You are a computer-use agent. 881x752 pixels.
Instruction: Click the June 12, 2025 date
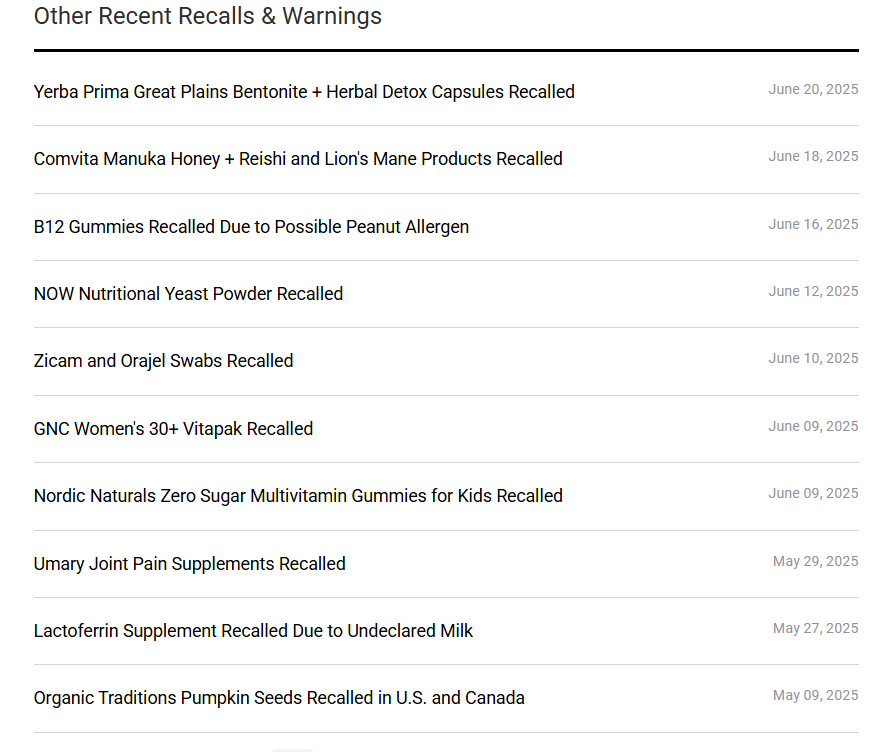[x=813, y=291]
